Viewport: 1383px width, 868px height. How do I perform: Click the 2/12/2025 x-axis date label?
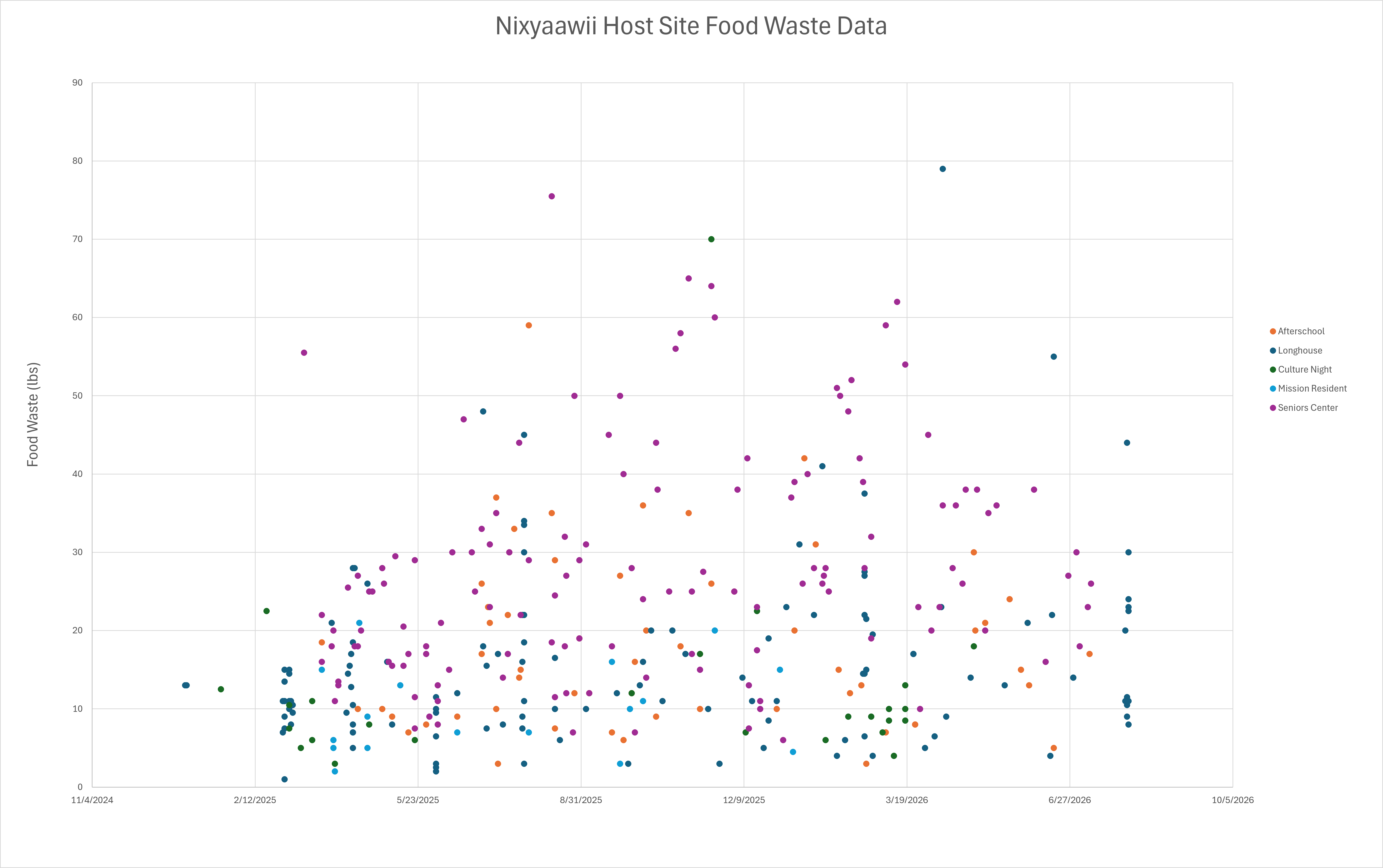tap(255, 800)
